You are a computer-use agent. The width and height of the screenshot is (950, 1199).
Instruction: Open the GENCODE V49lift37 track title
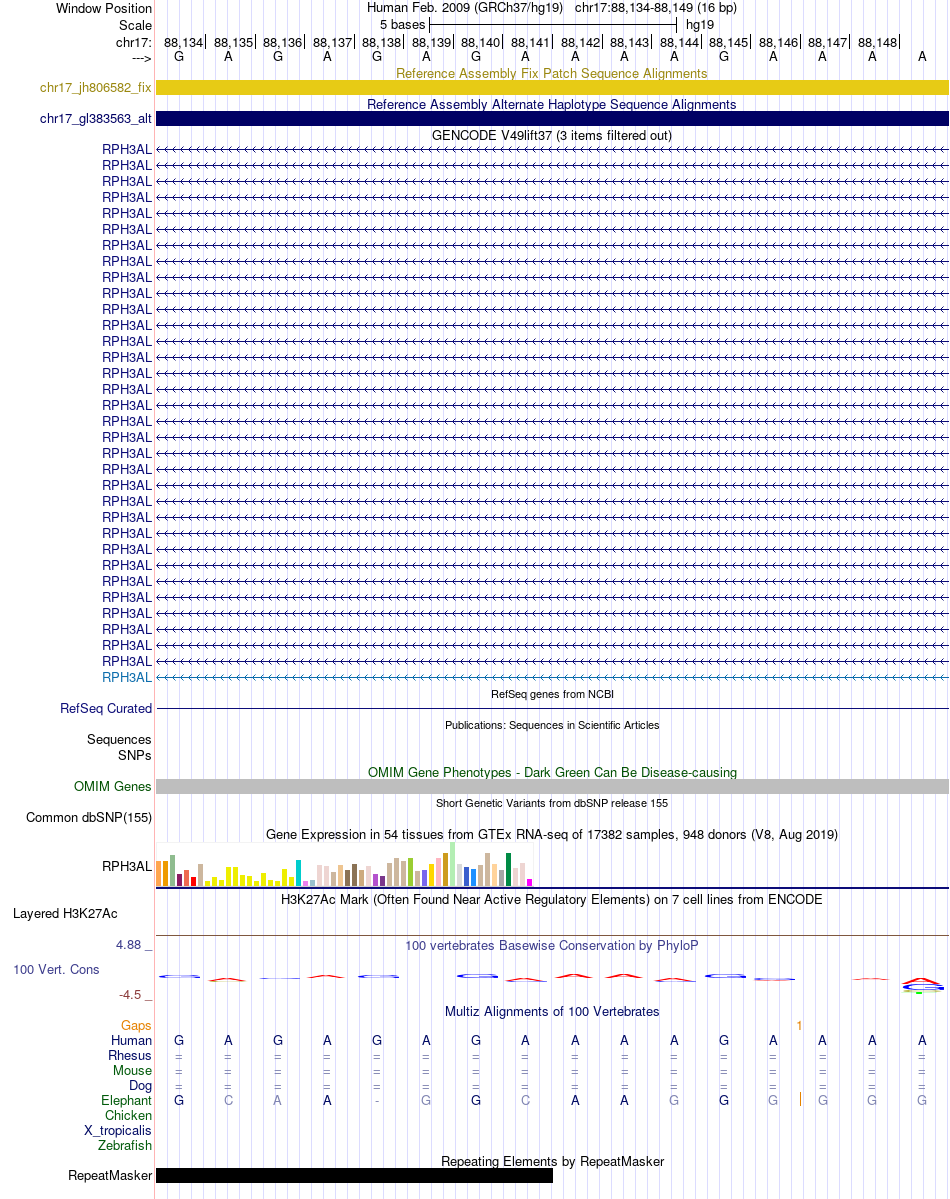click(551, 135)
